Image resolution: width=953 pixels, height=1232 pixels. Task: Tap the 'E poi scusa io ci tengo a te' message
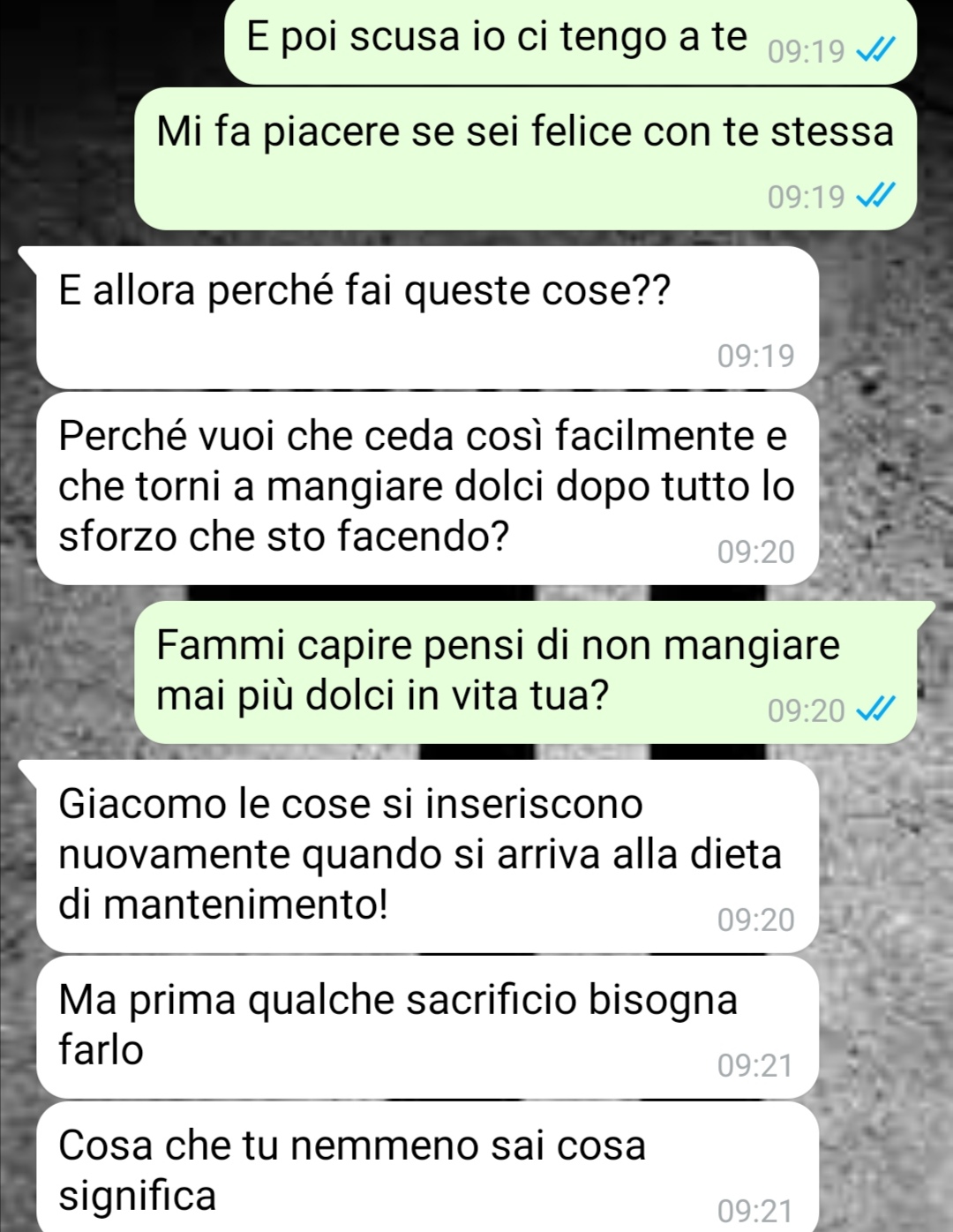click(x=571, y=41)
